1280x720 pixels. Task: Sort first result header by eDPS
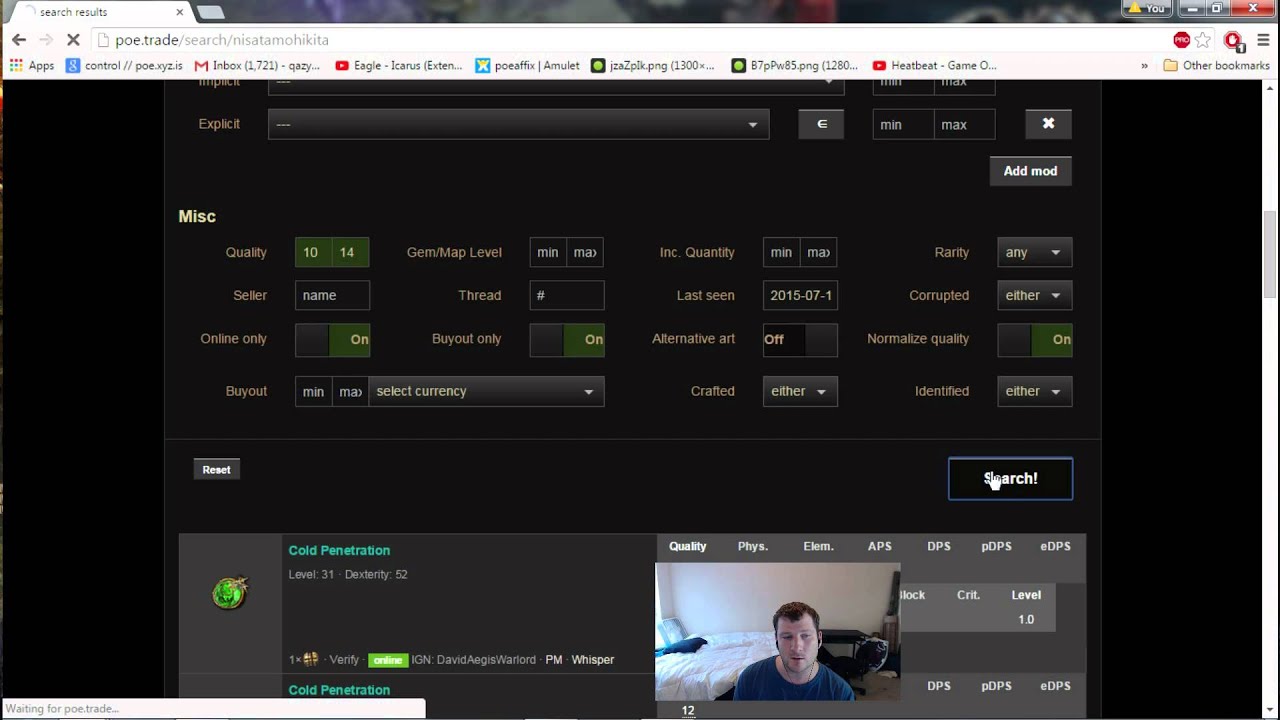tap(1055, 546)
